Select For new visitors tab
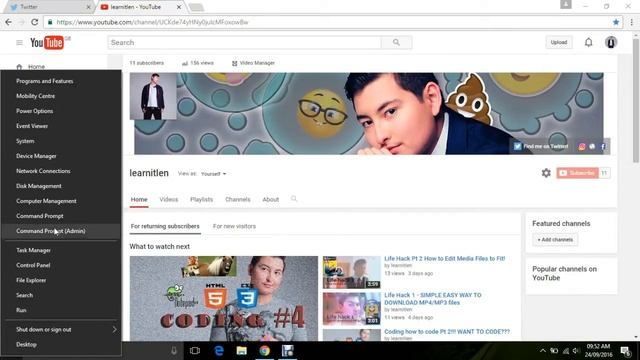 point(234,226)
